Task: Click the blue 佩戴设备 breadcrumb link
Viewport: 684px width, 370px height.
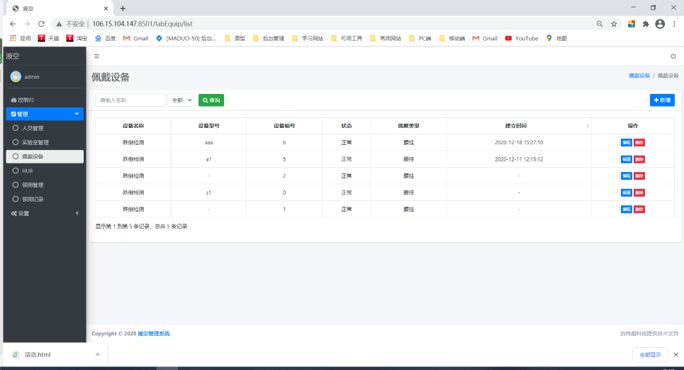Action: click(x=639, y=76)
